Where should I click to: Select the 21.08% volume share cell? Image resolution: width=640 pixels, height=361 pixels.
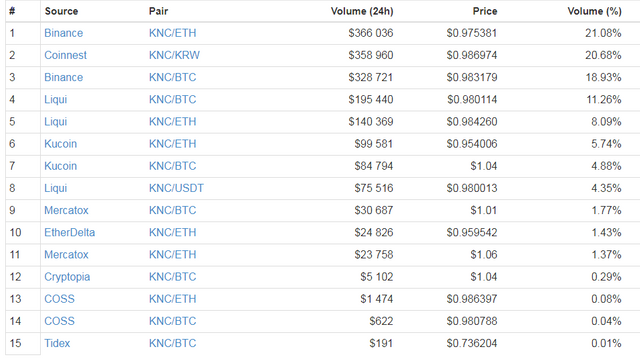603,33
